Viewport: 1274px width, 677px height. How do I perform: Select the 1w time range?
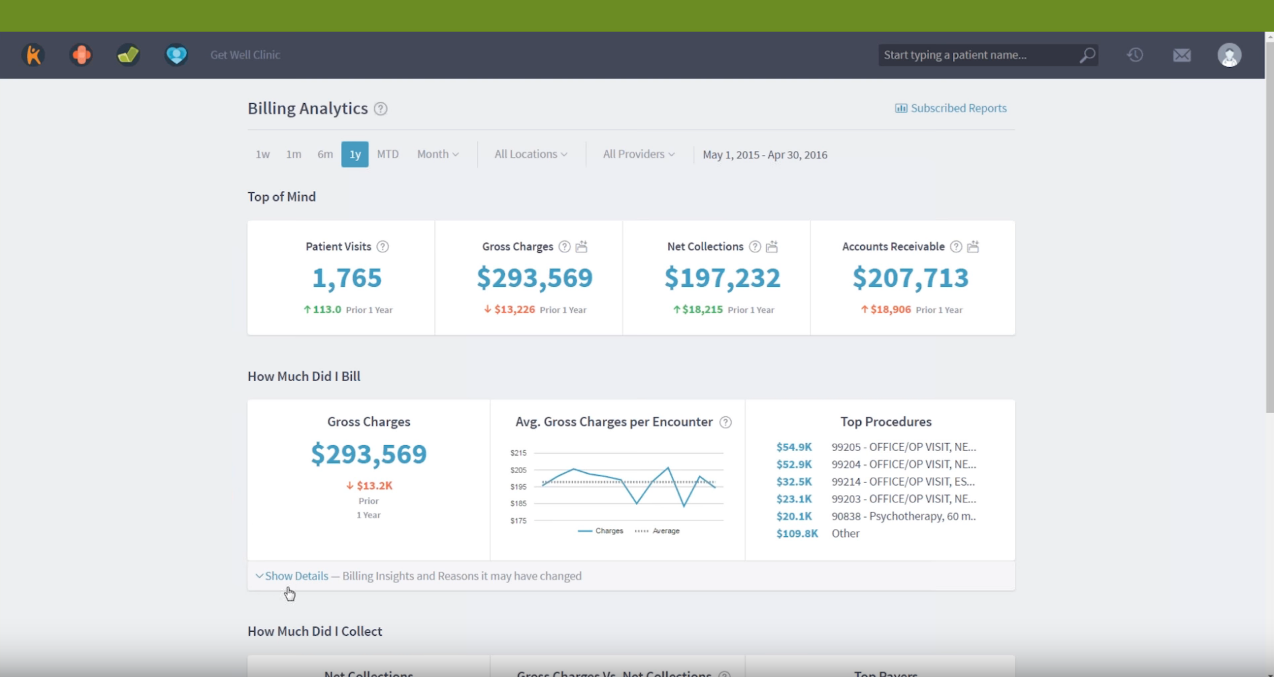(262, 154)
